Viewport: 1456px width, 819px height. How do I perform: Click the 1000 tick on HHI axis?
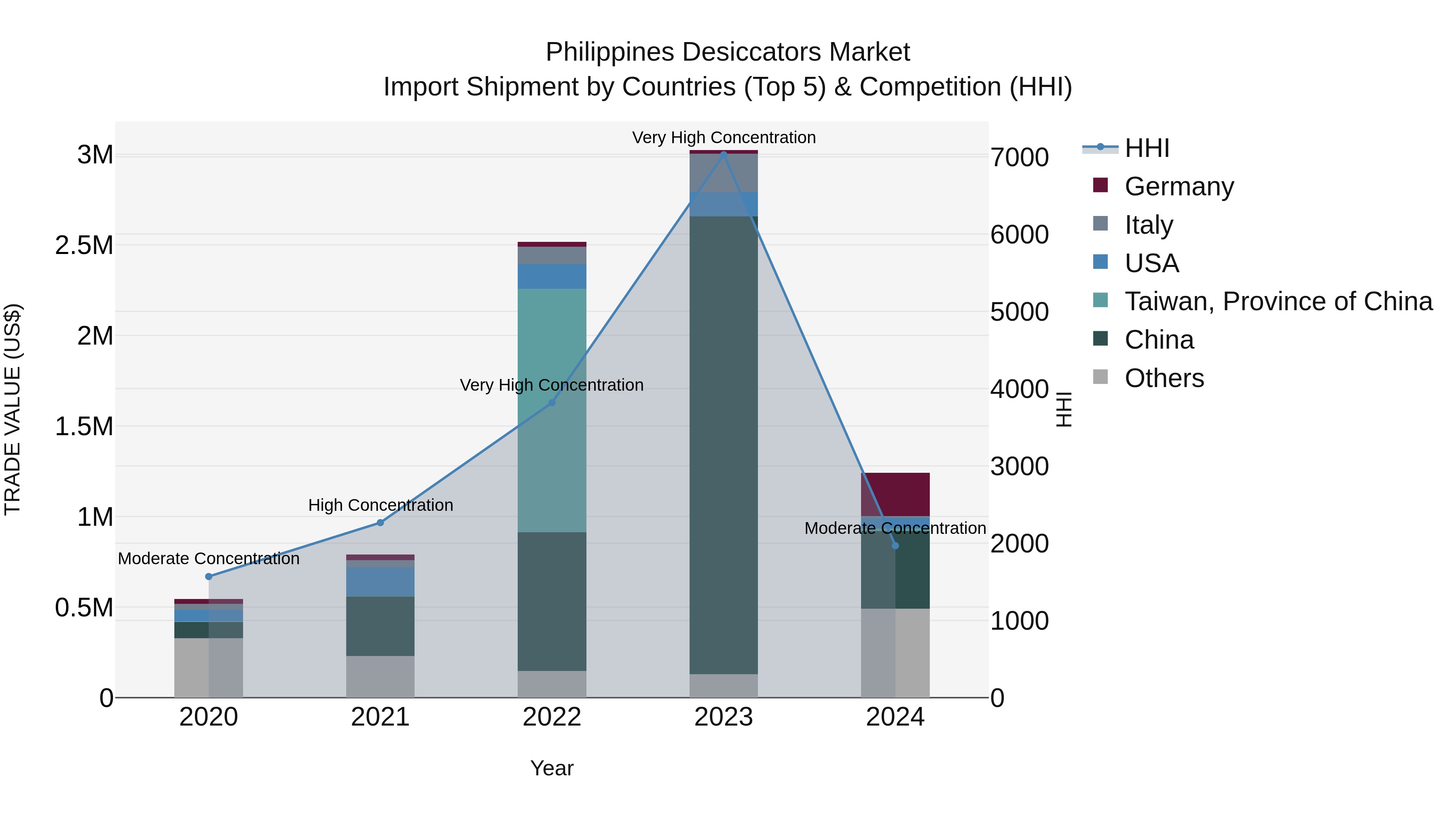click(1020, 620)
